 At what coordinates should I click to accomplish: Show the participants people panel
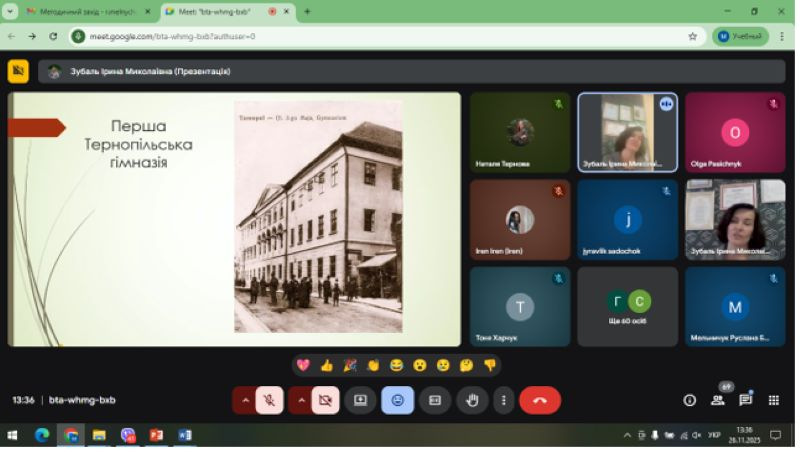coord(717,400)
